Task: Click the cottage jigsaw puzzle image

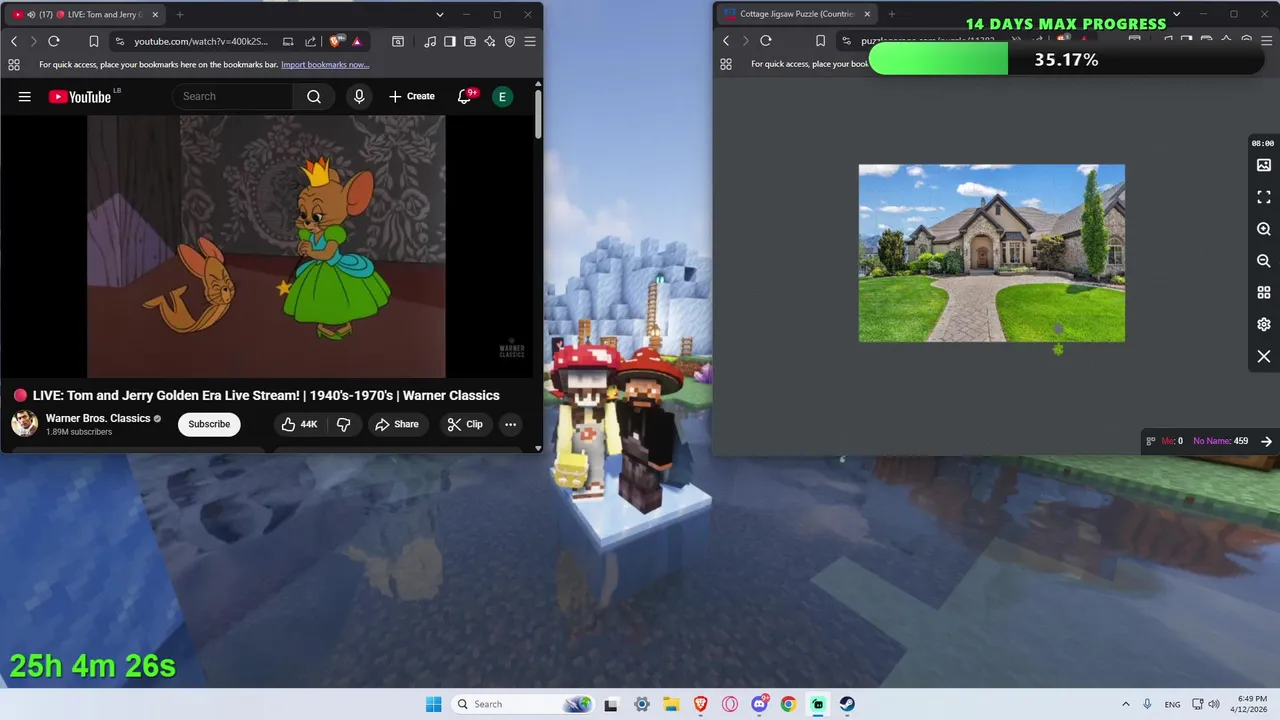Action: coord(992,253)
